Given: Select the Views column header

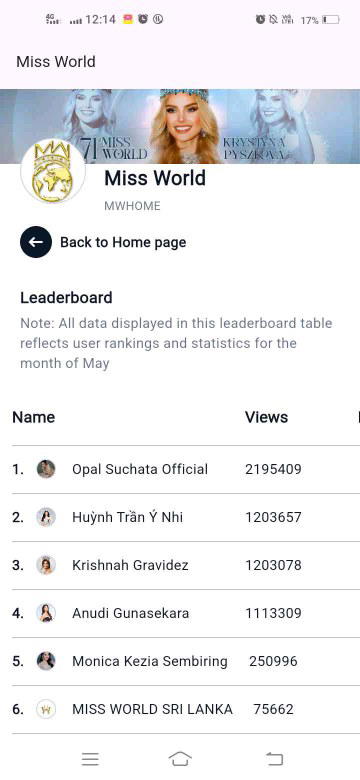Looking at the screenshot, I should [x=267, y=417].
